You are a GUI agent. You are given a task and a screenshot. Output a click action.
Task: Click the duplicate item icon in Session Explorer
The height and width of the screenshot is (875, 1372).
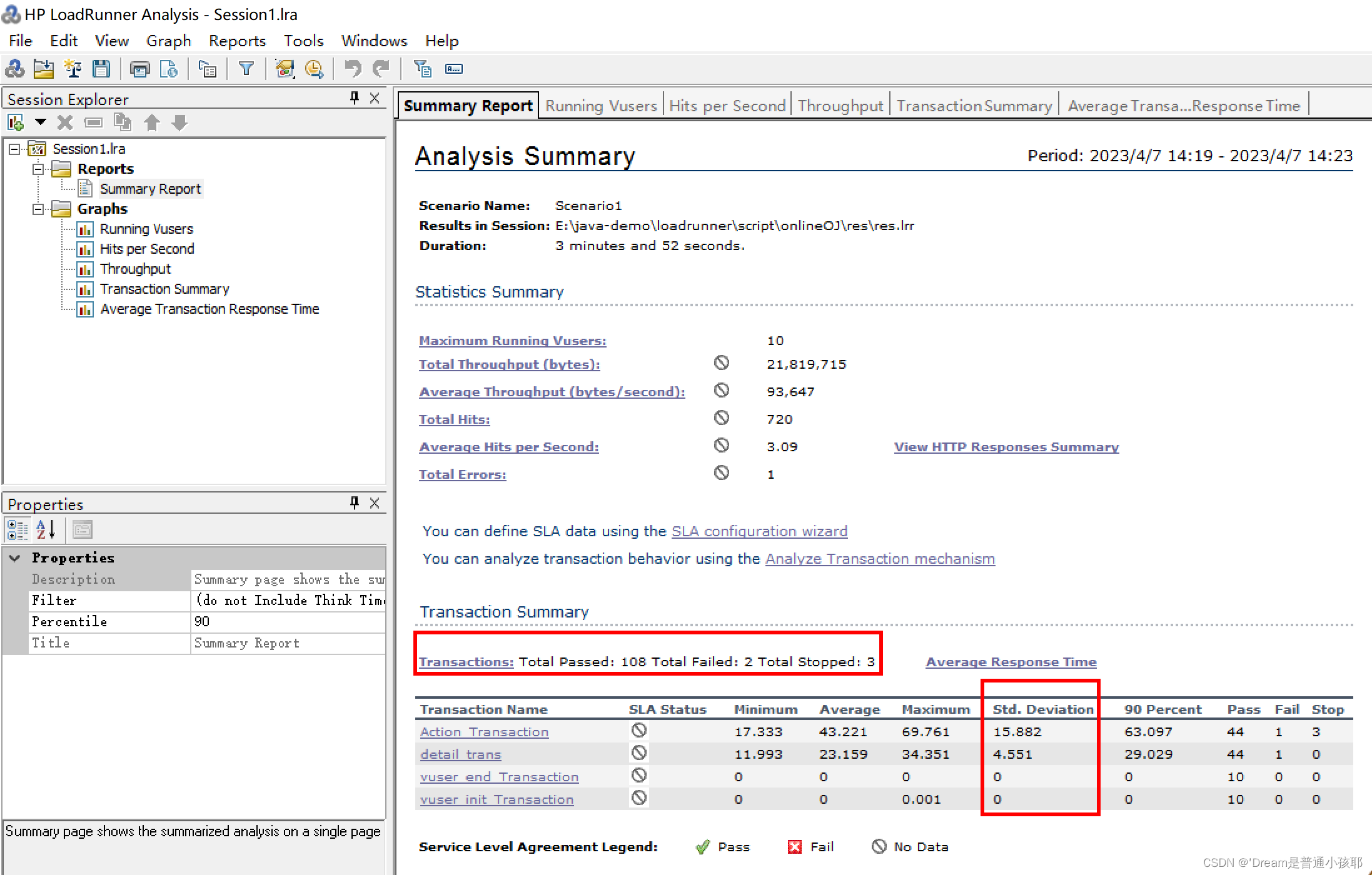pyautogui.click(x=123, y=122)
